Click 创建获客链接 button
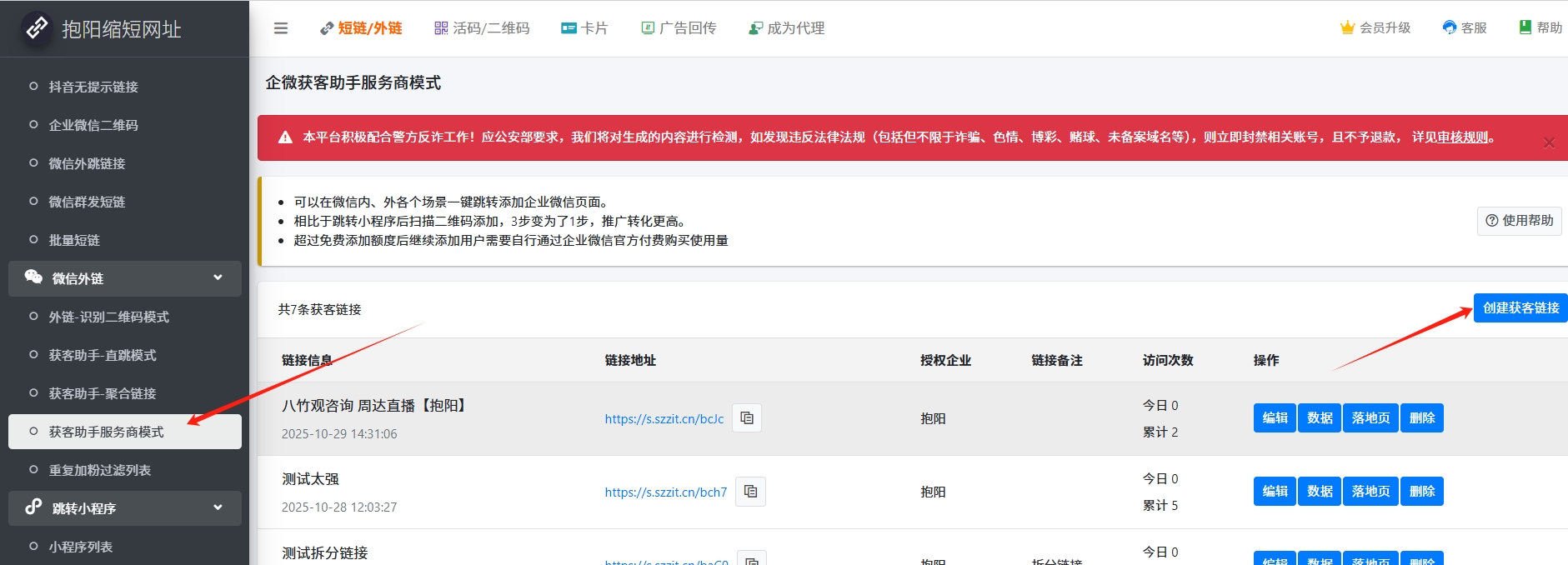The image size is (1568, 565). (x=1520, y=307)
